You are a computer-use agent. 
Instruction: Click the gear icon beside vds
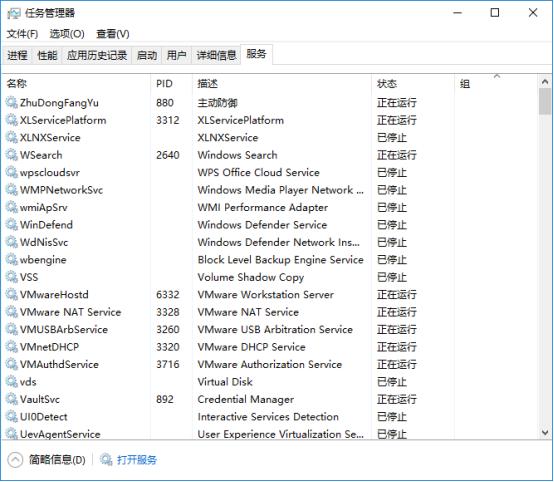coord(11,382)
